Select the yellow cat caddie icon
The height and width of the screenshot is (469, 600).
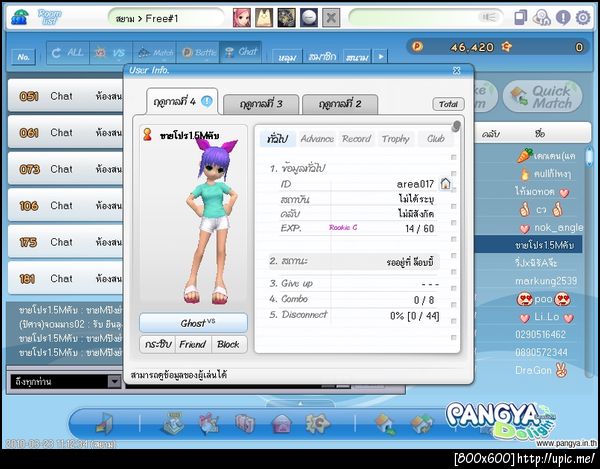point(264,18)
